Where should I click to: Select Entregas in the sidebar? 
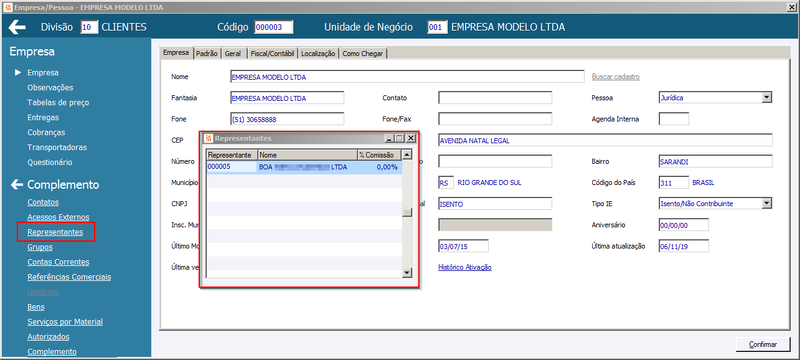coord(43,117)
